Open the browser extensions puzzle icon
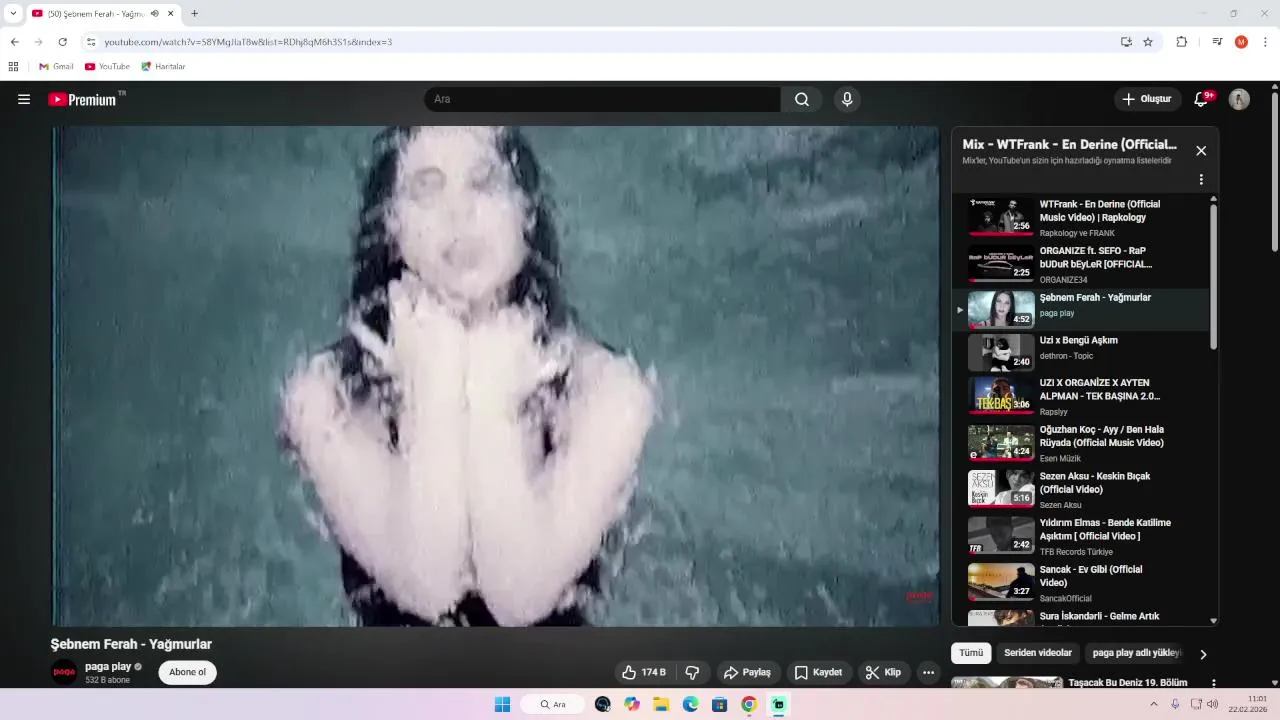The height and width of the screenshot is (720, 1280). [x=1181, y=42]
